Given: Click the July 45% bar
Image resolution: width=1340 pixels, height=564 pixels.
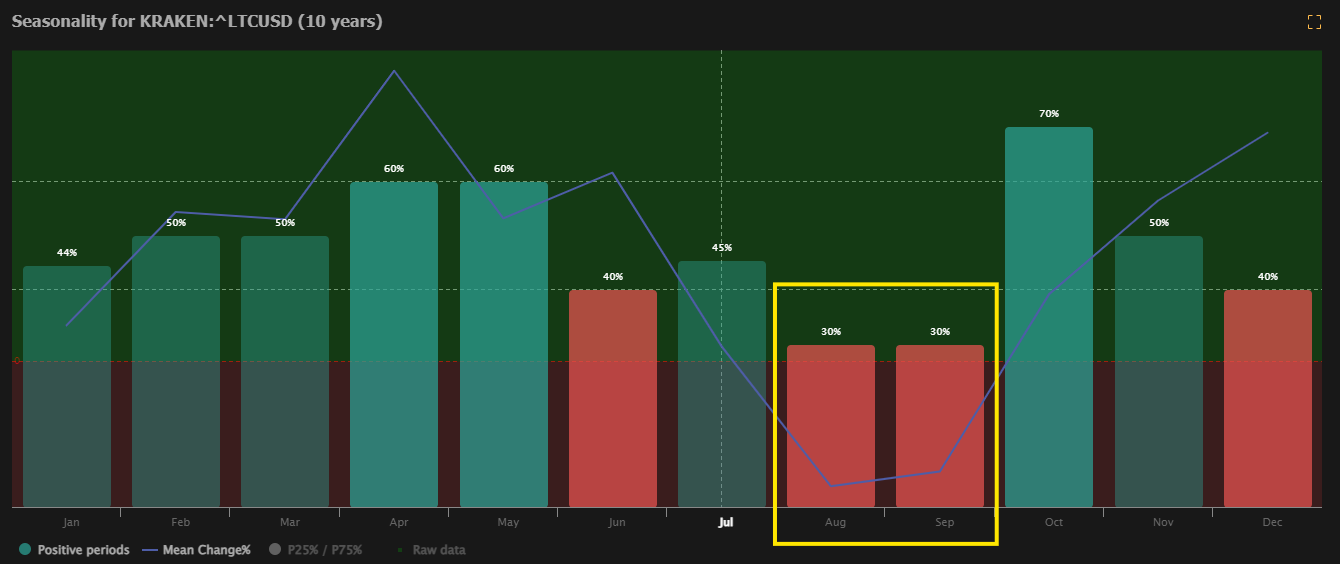Looking at the screenshot, I should 722,384.
